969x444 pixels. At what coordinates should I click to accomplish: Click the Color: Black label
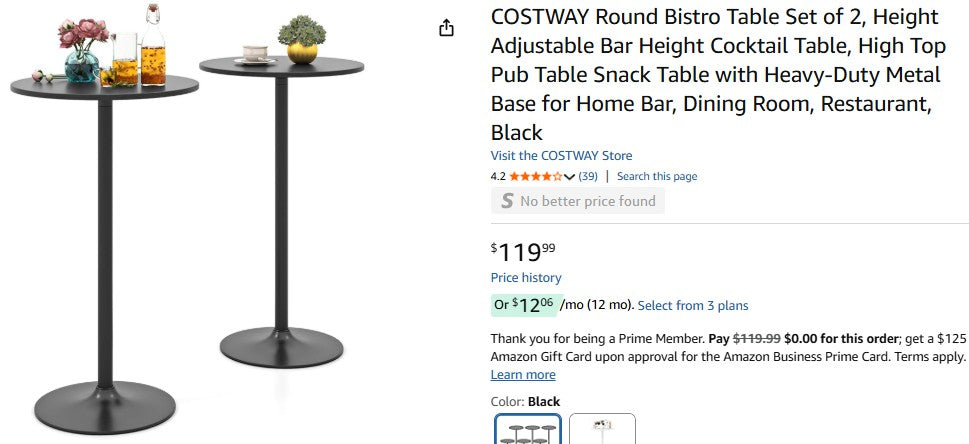525,402
